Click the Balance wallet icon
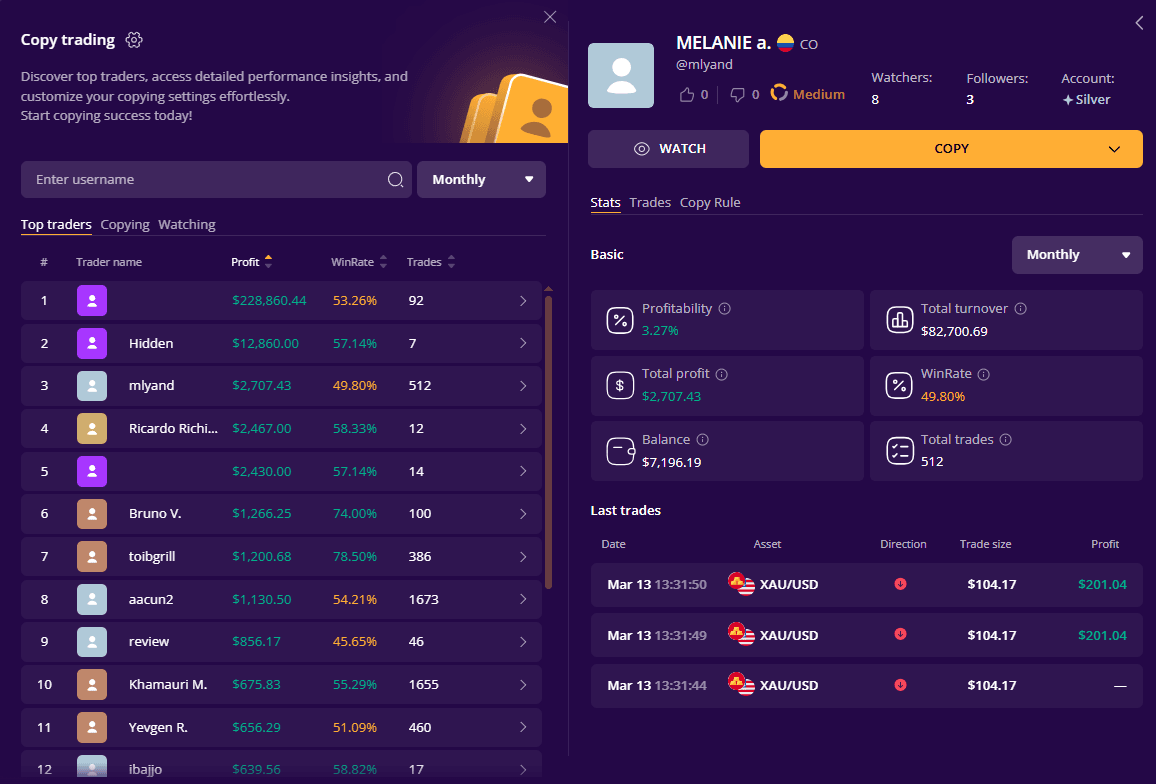Screen dimensions: 1156x784 (x=620, y=451)
